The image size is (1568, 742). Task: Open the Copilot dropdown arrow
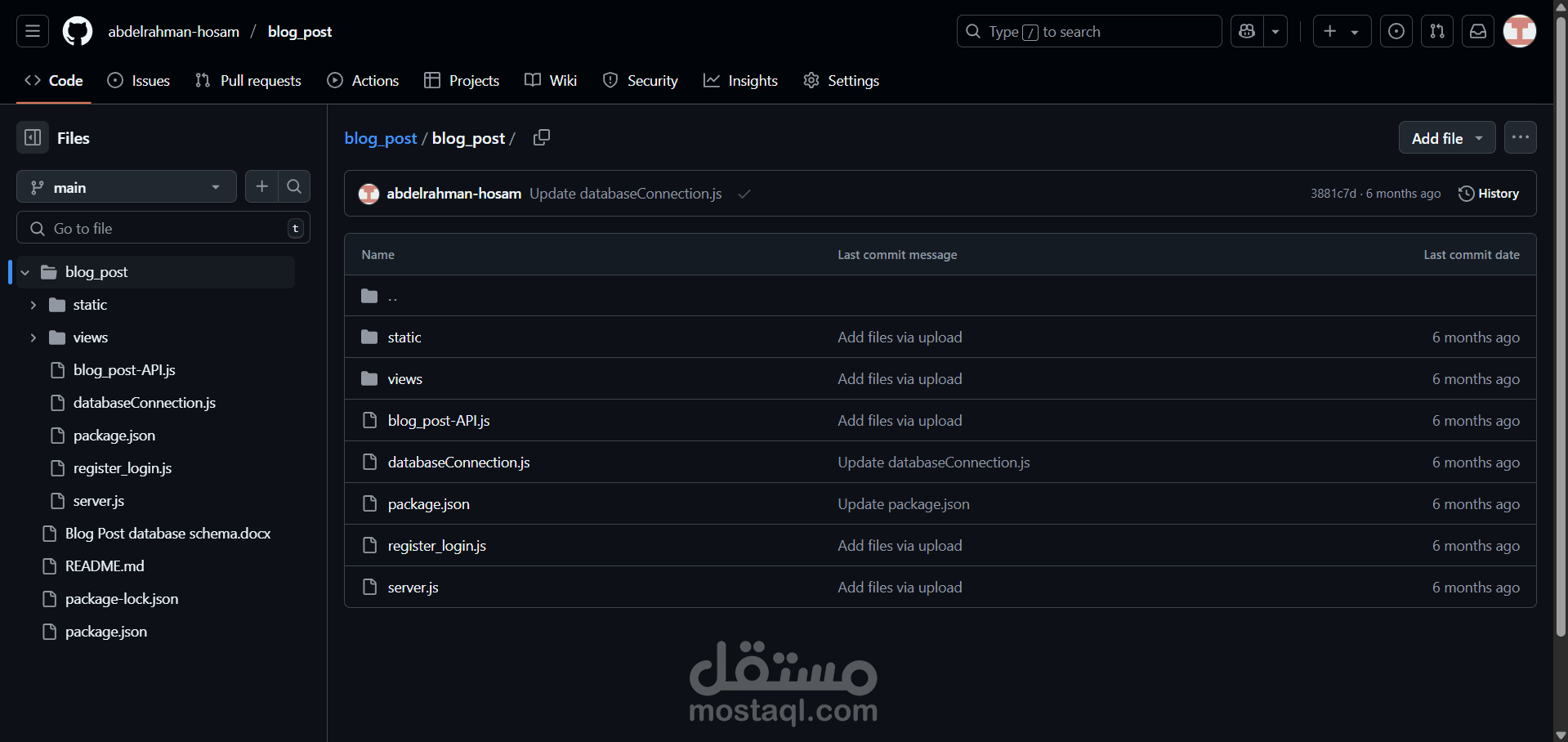pos(1275,31)
